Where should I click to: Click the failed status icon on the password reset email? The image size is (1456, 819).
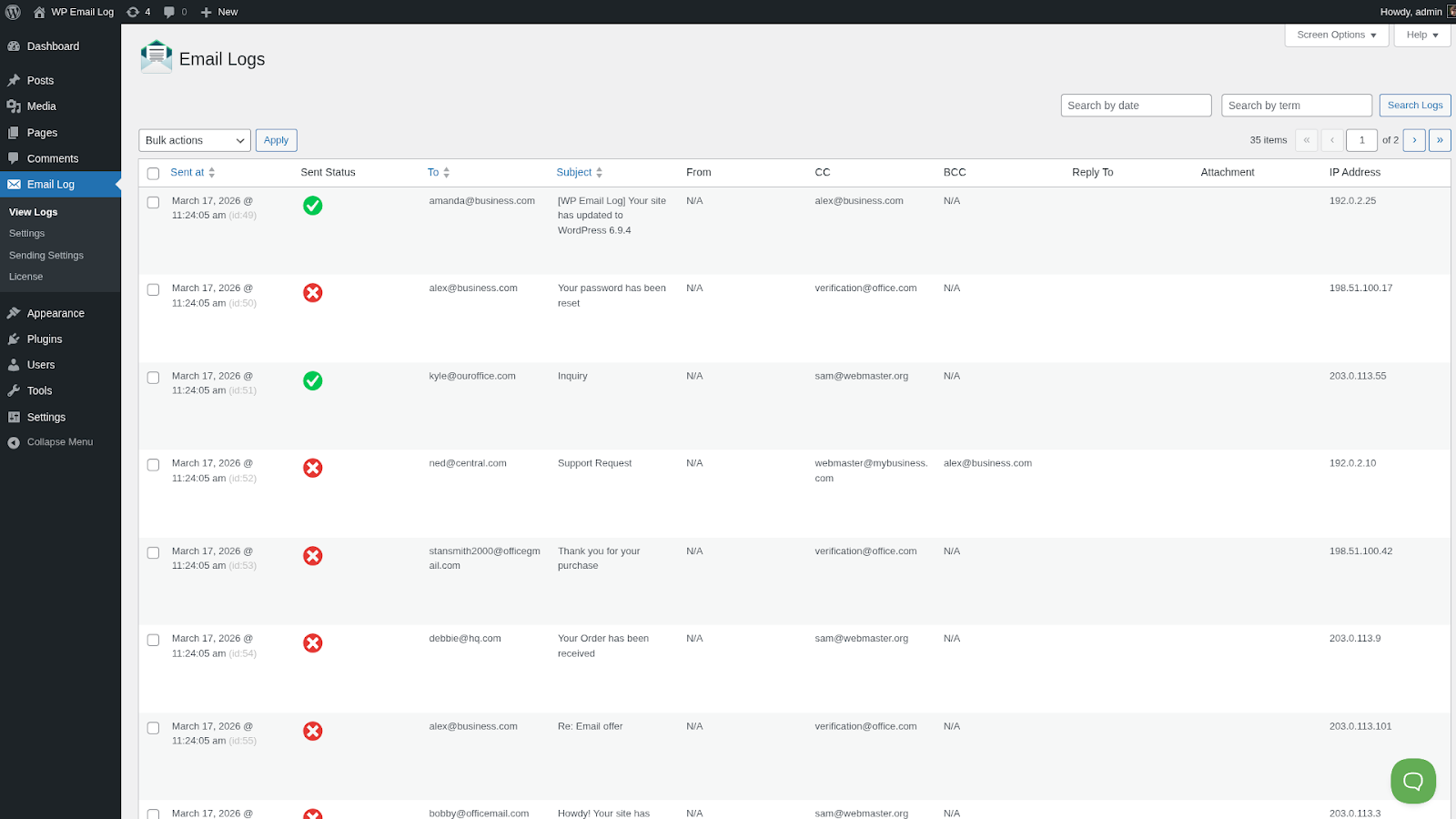click(x=312, y=292)
